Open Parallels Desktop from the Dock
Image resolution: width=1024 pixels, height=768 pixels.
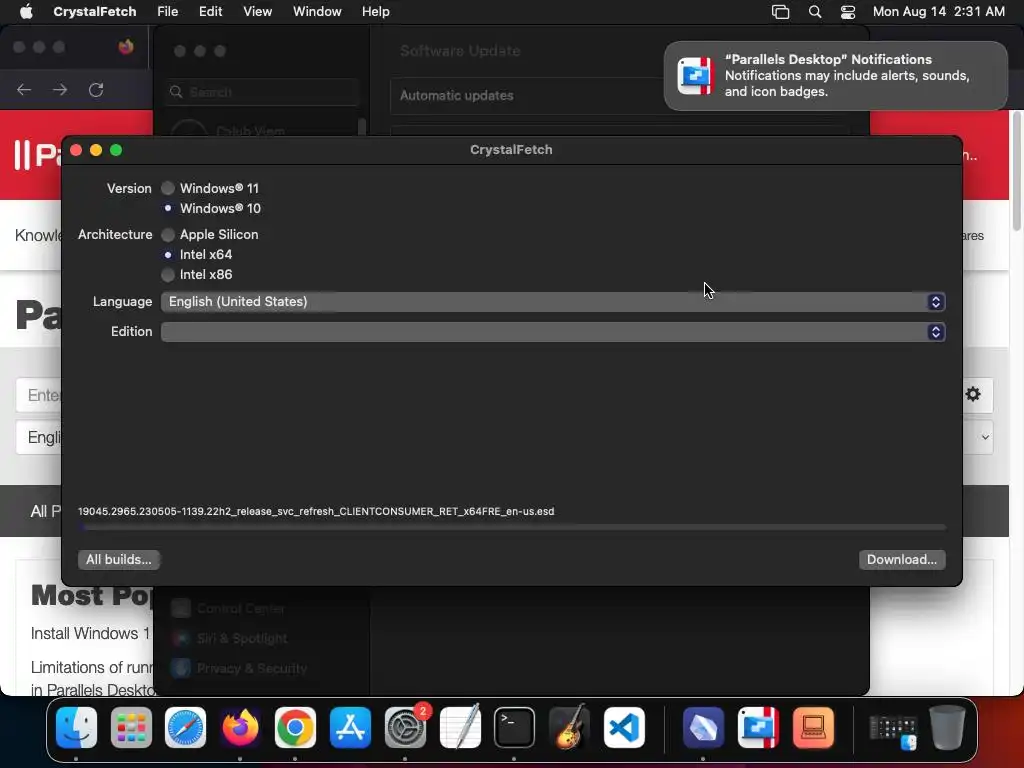point(758,727)
